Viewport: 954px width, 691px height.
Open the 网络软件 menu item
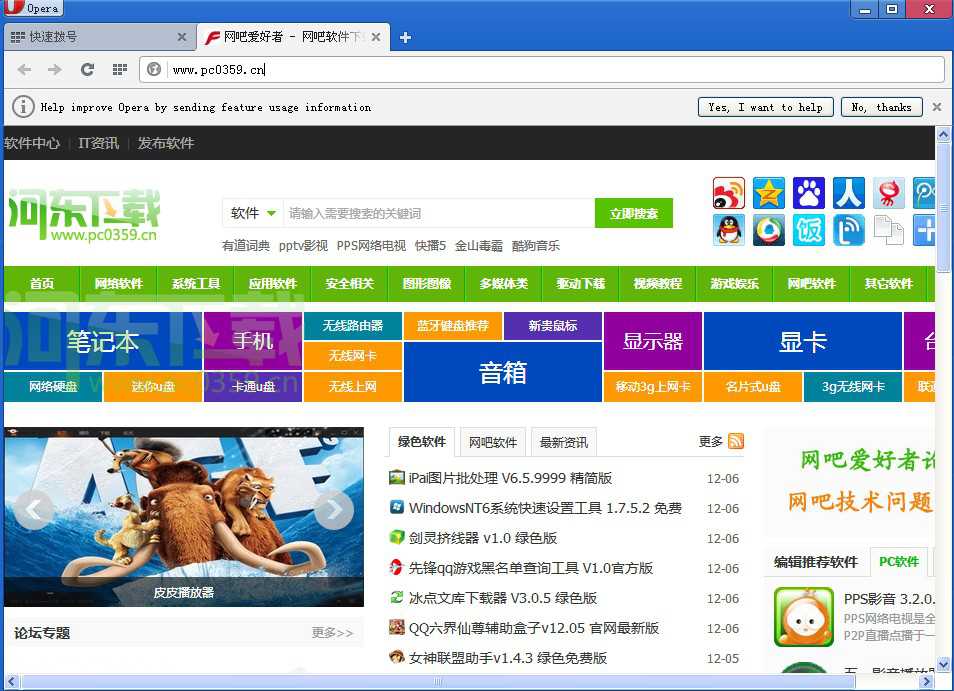[x=118, y=283]
